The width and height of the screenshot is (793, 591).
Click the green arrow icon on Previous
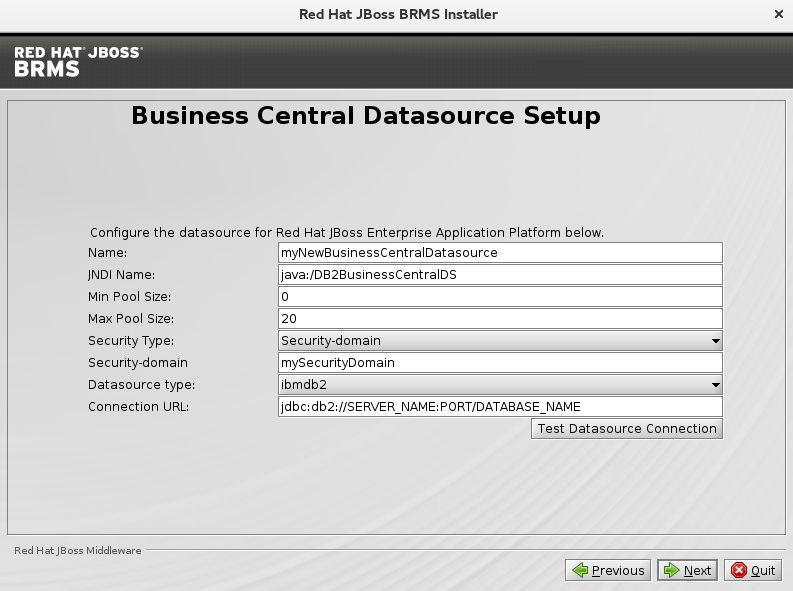(580, 570)
